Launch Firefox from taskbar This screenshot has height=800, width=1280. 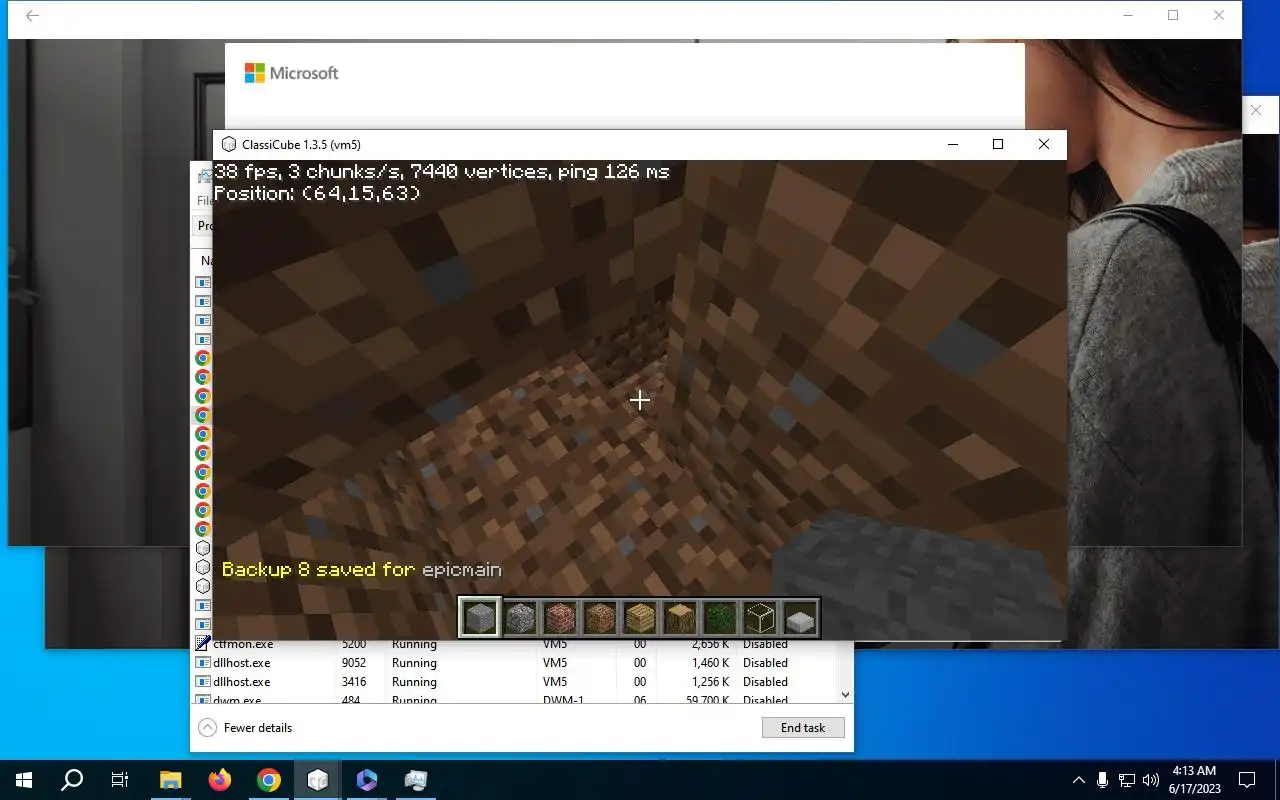click(x=220, y=780)
